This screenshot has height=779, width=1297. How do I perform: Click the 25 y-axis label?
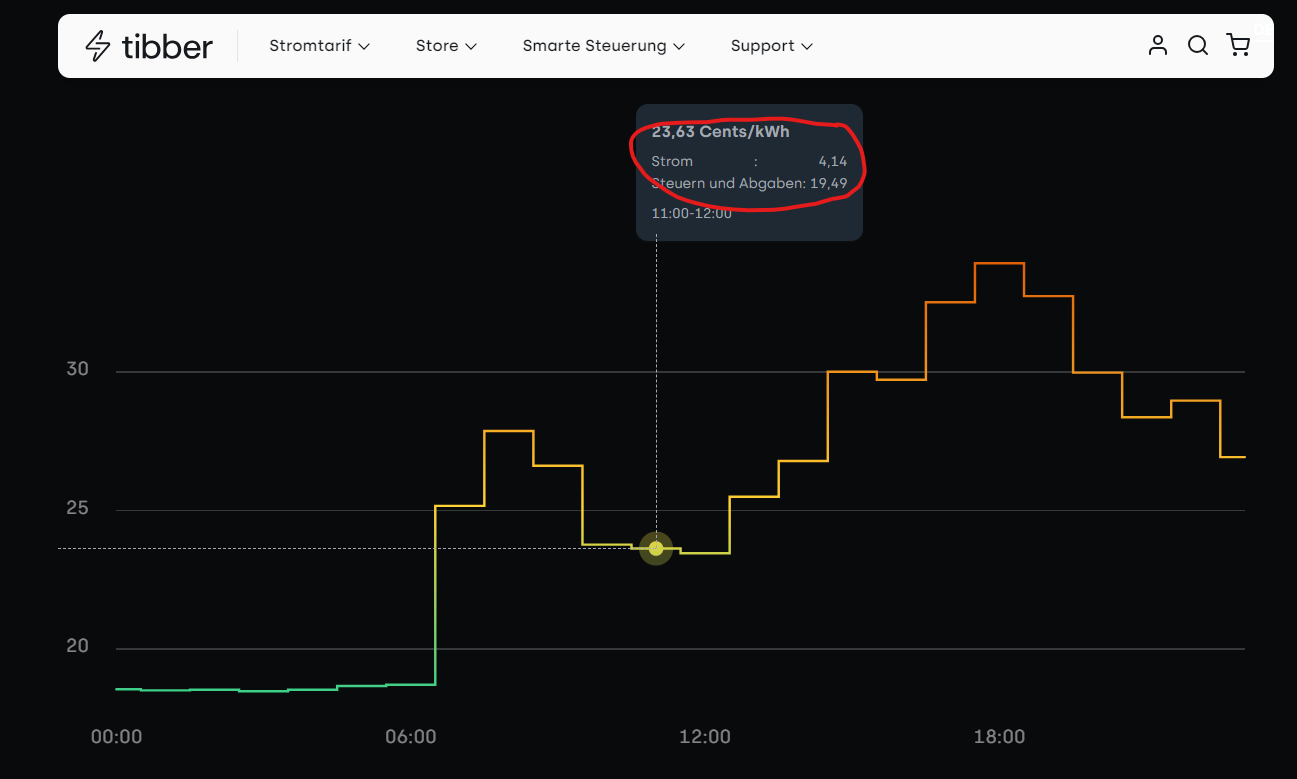(77, 508)
